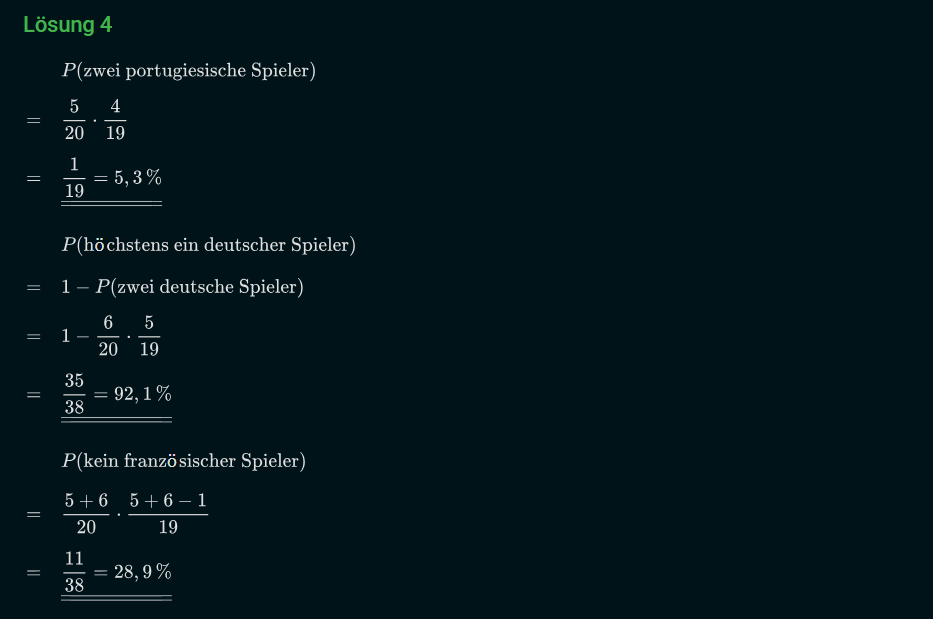Click the result "5,3 %"
This screenshot has height=619, width=933.
coord(137,178)
